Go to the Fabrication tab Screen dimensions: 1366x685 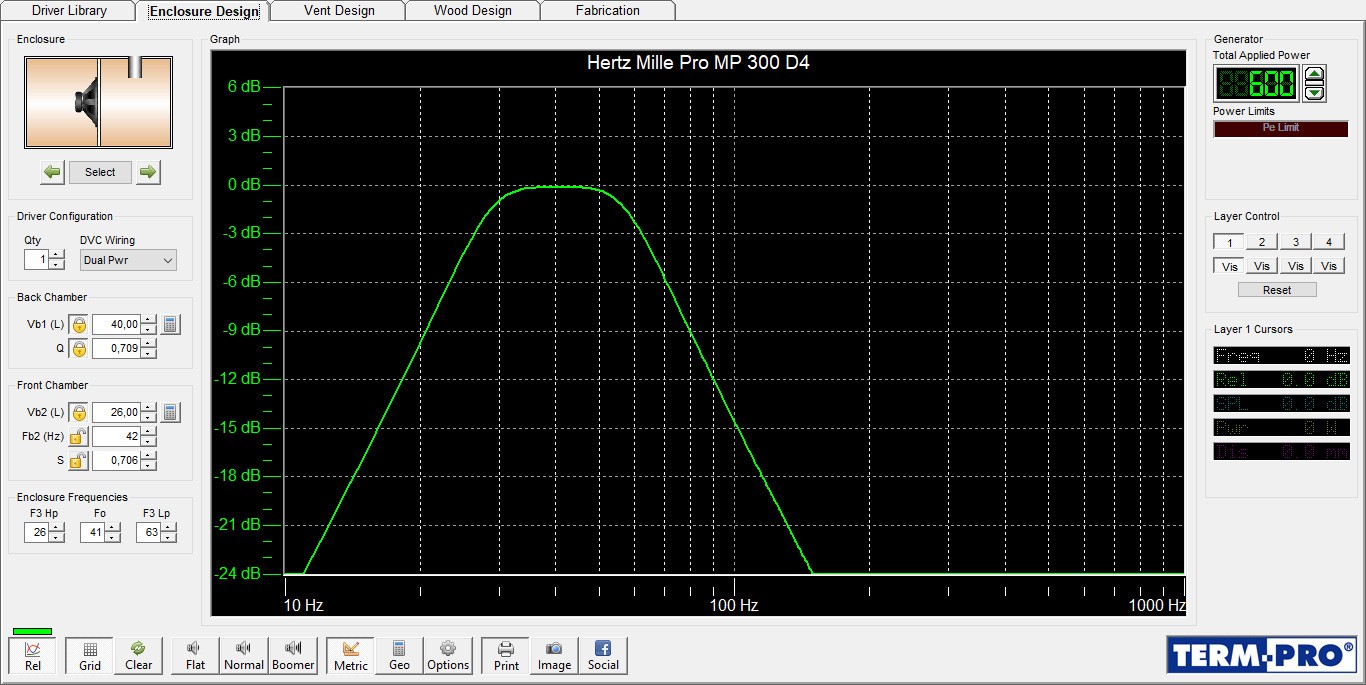[608, 11]
